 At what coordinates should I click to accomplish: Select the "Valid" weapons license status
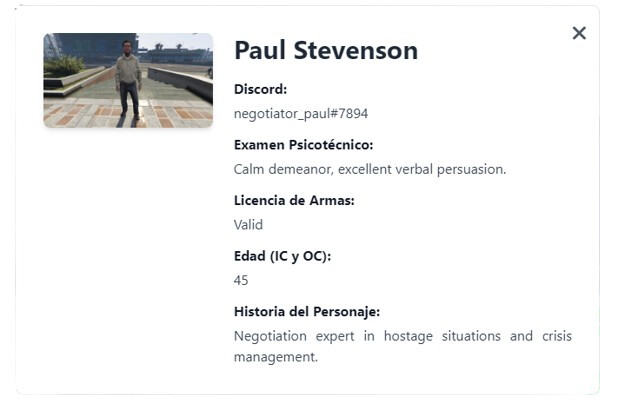(x=248, y=225)
